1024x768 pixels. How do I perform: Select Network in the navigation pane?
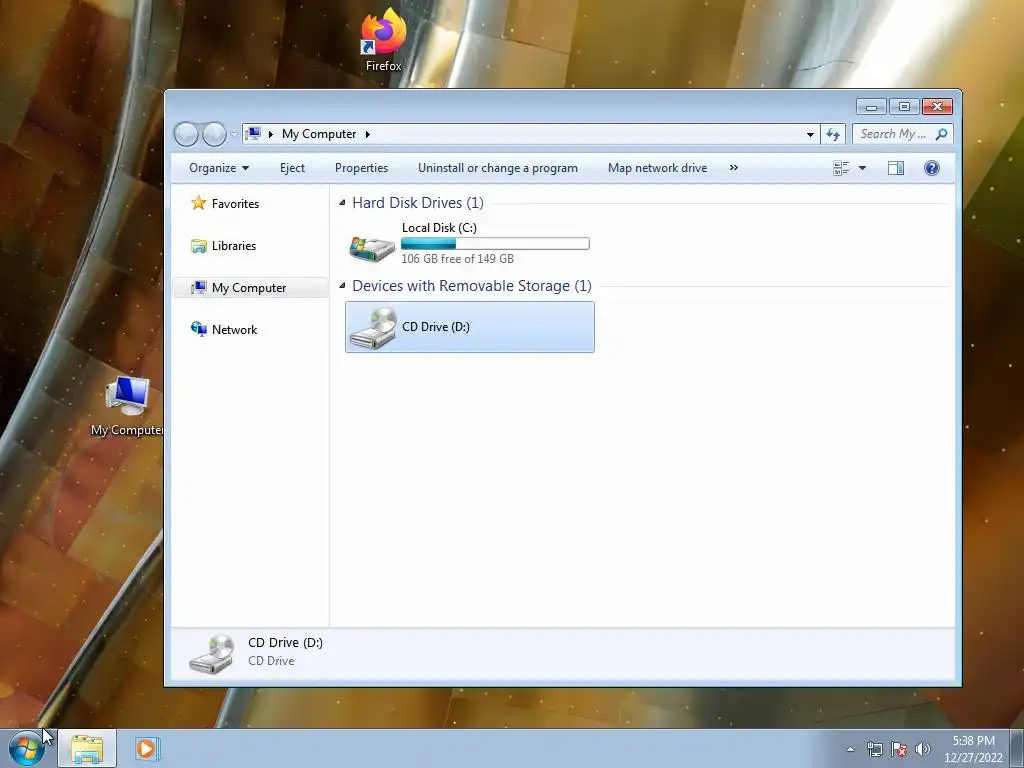coord(234,330)
